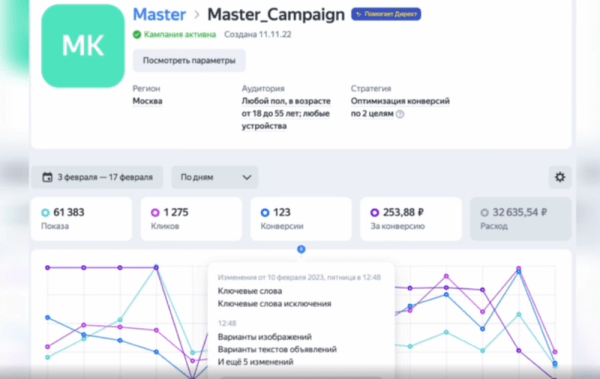The image size is (600, 379).
Task: Click the blue circle on Конверсии card
Action: 265,212
